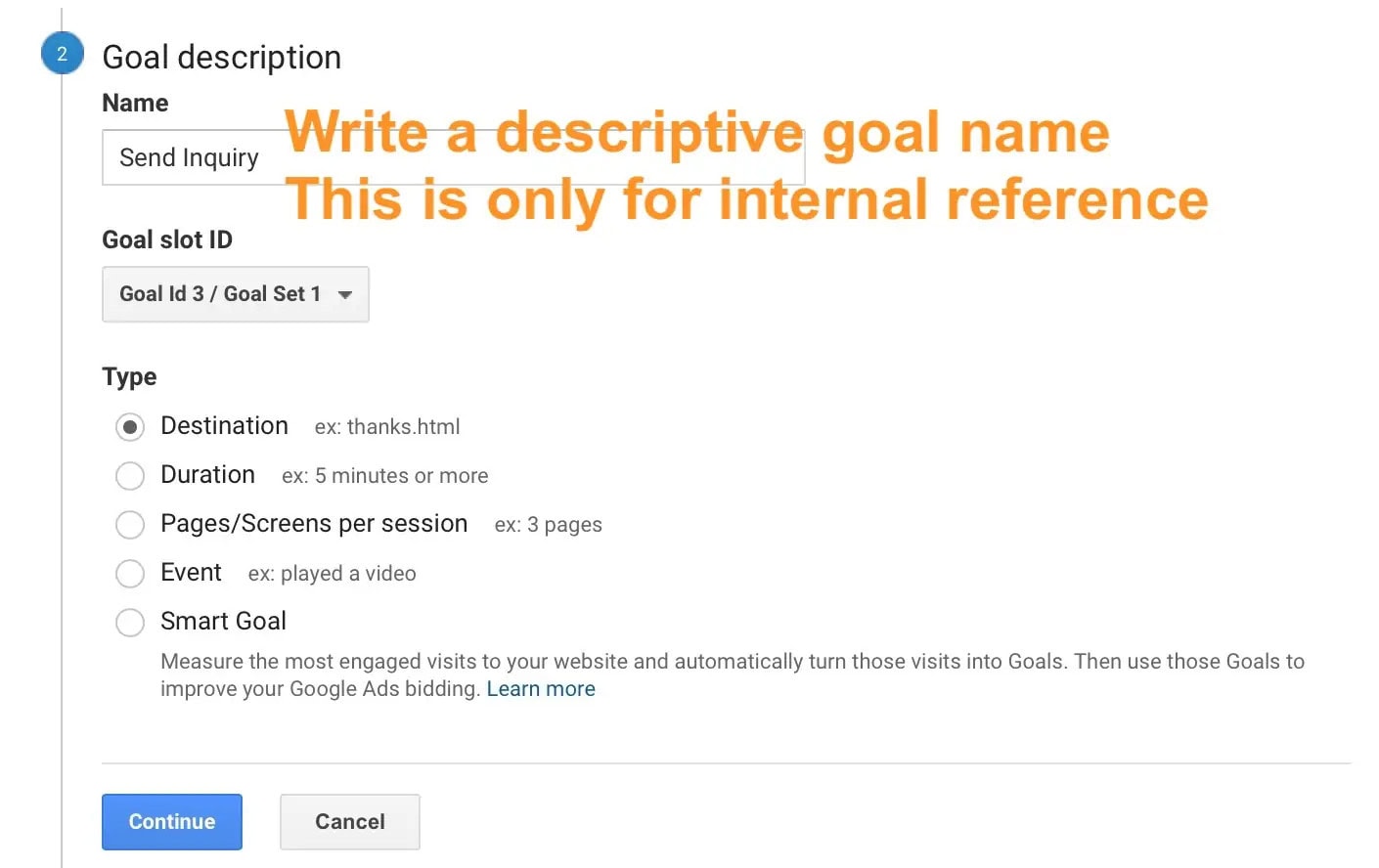Click the Smart Goal description paragraph

733,675
